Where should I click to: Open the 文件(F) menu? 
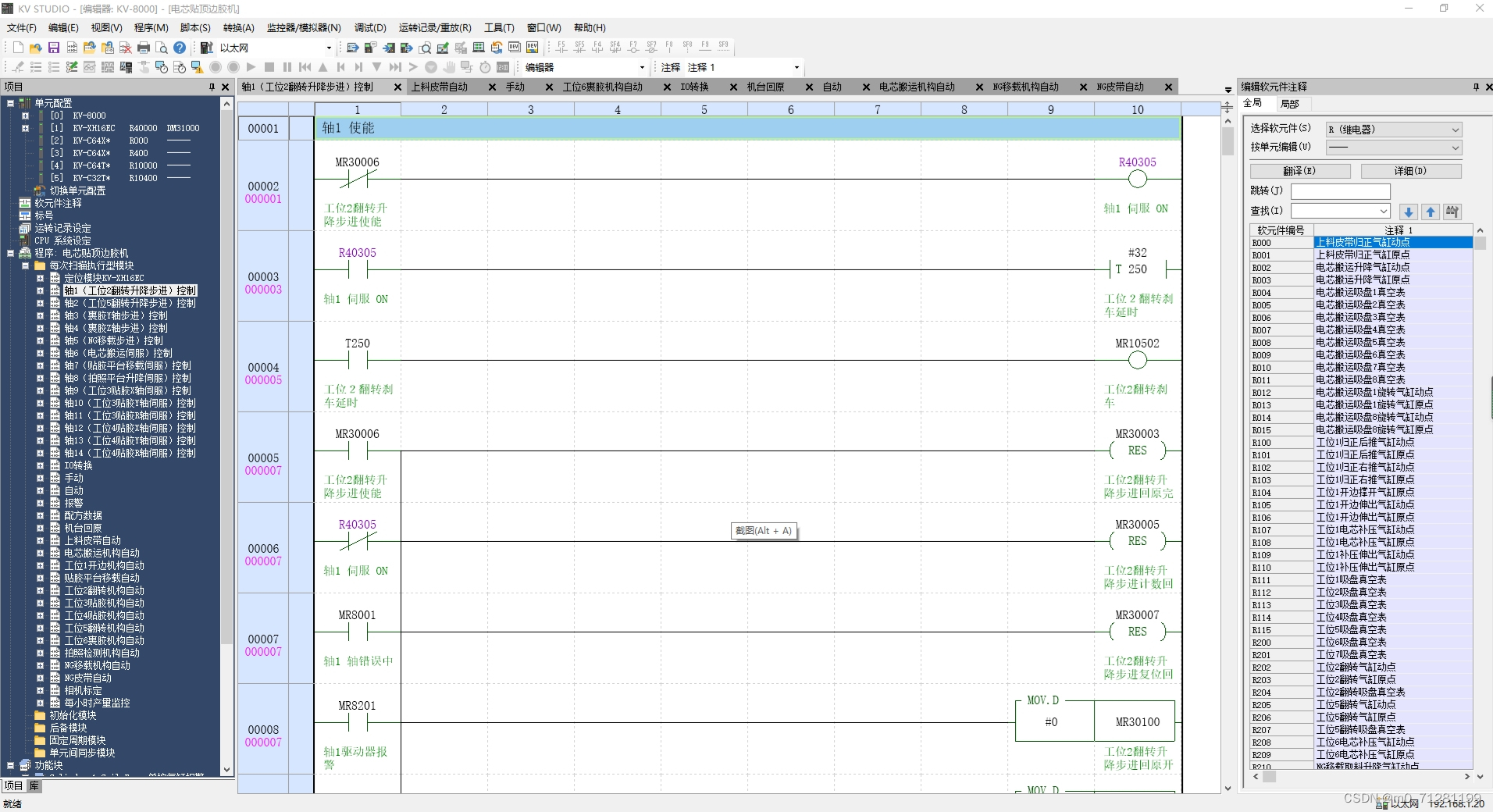point(22,27)
